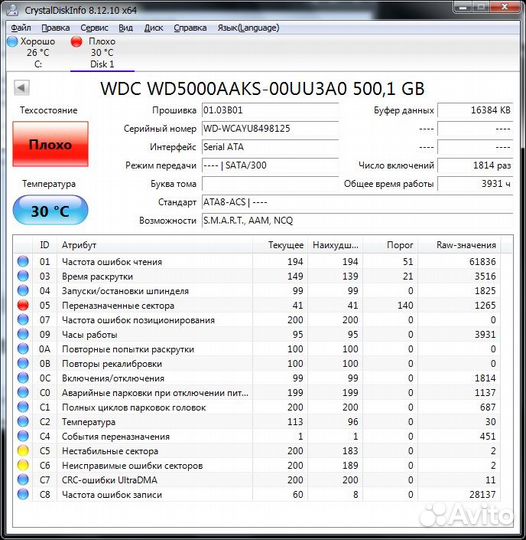
Task: Click yellow status icon for Нестабильные сектора
Action: coord(23,450)
